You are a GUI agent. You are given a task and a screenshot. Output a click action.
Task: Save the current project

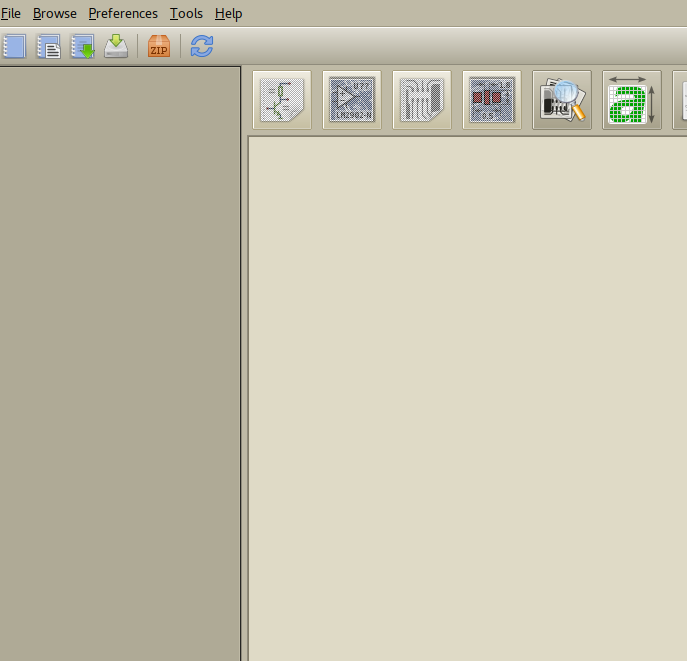point(116,46)
